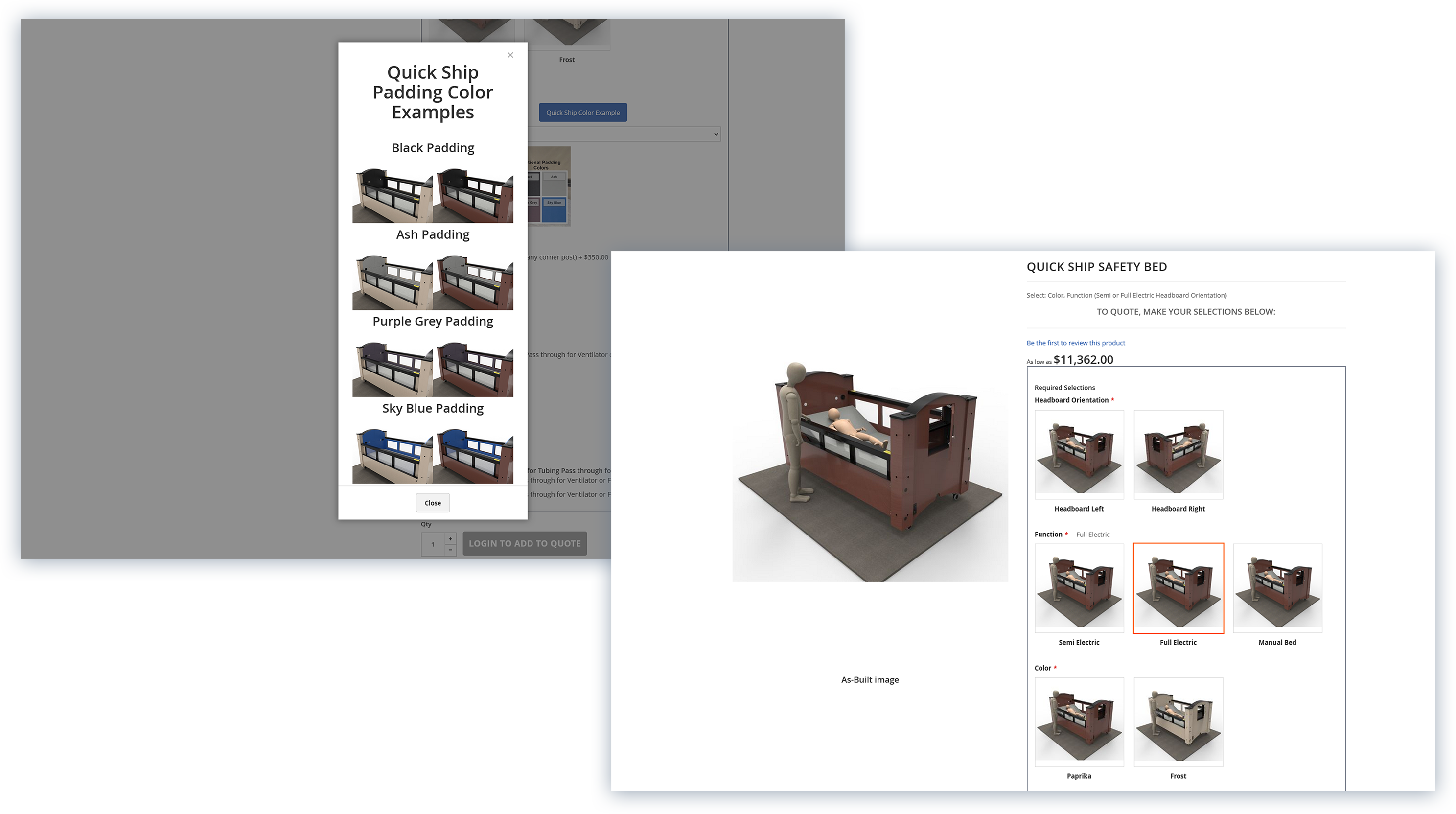The image size is (1456, 814).
Task: Open 'Be the first to review this product'
Action: tap(1075, 343)
